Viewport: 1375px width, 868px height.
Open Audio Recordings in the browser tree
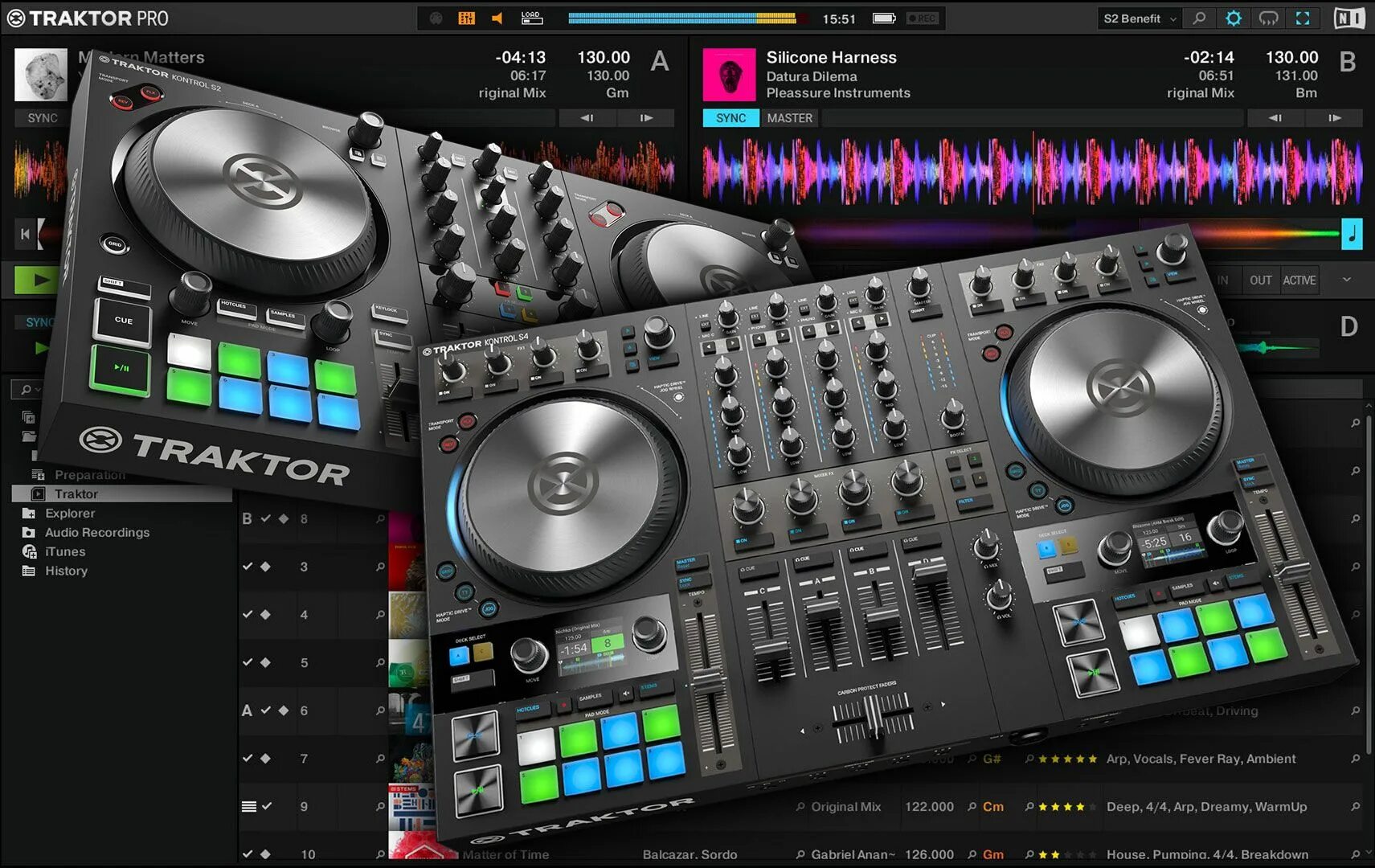point(97,533)
